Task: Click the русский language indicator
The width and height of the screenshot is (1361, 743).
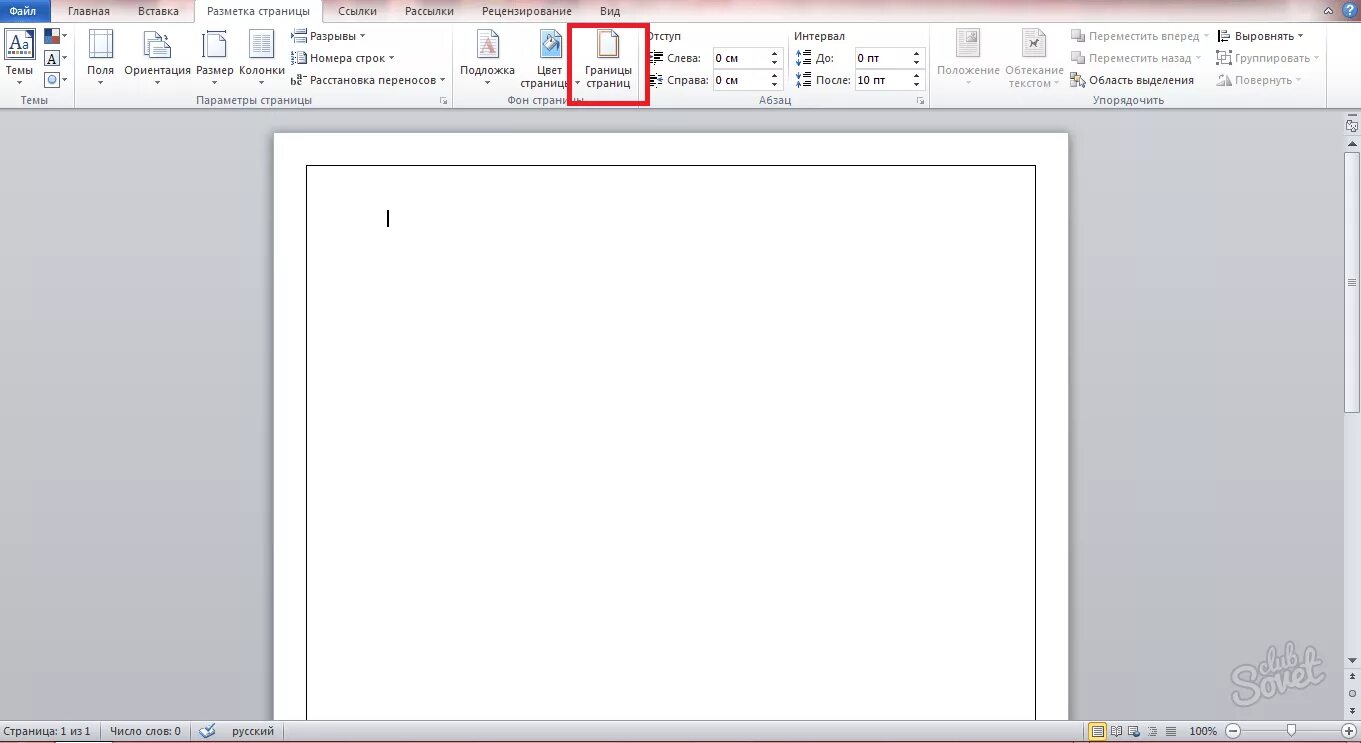Action: (x=253, y=731)
